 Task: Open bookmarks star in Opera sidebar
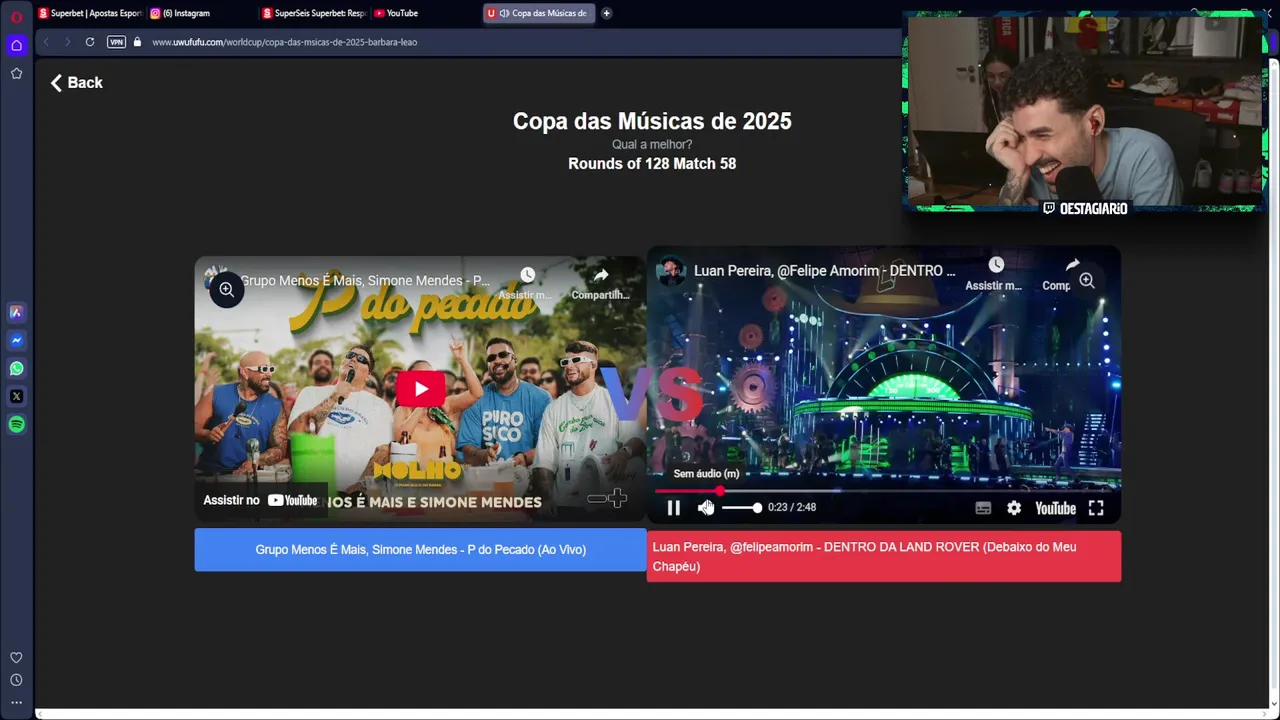pos(16,73)
